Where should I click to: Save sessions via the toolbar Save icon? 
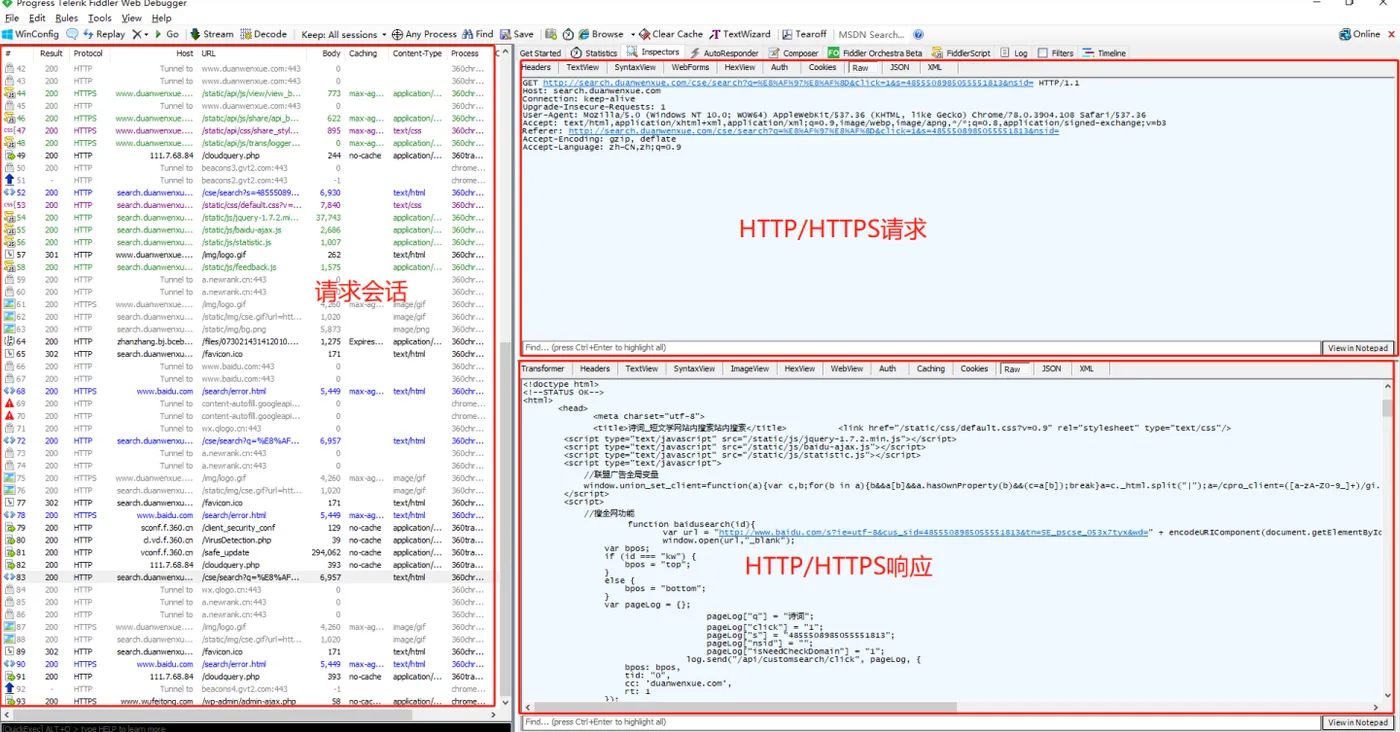[517, 34]
